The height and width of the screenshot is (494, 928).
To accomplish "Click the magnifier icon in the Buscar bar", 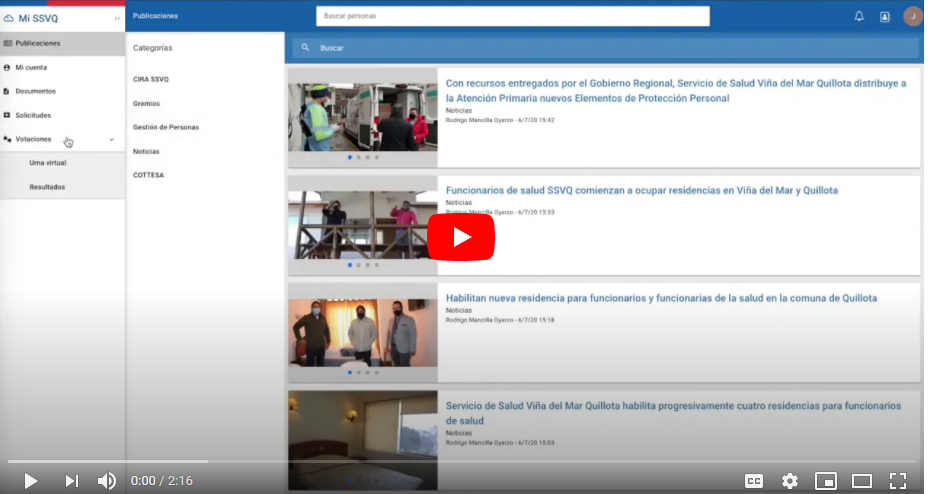I will [305, 47].
